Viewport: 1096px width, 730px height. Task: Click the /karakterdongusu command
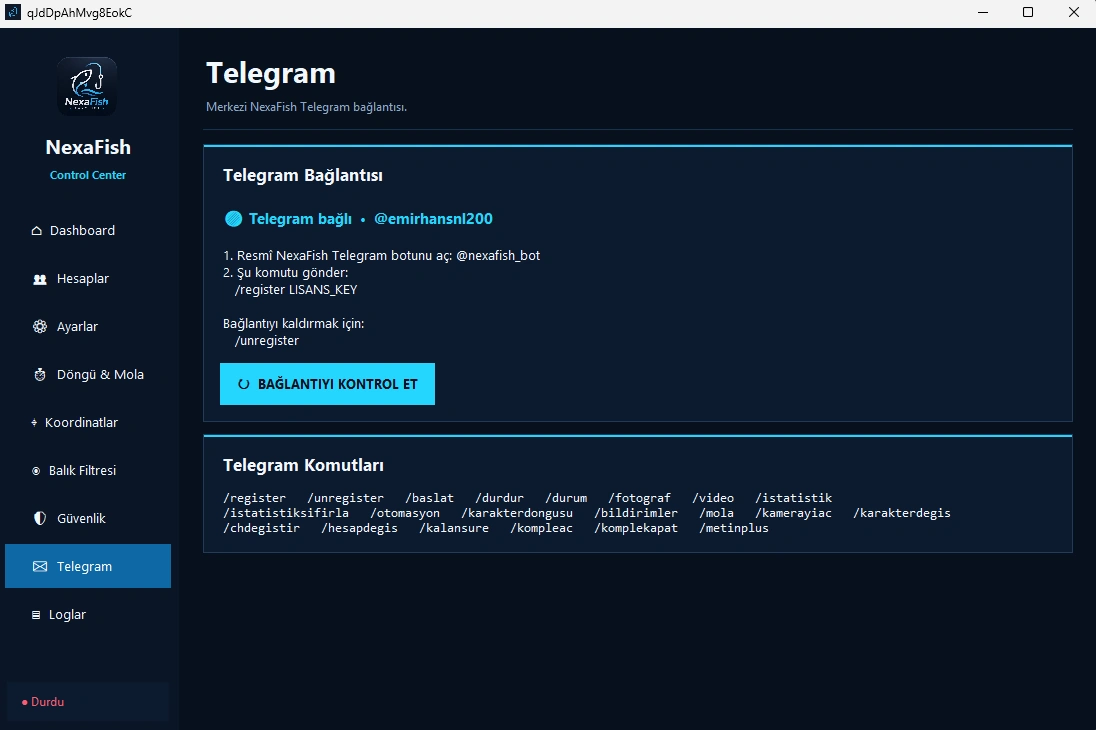pos(517,513)
